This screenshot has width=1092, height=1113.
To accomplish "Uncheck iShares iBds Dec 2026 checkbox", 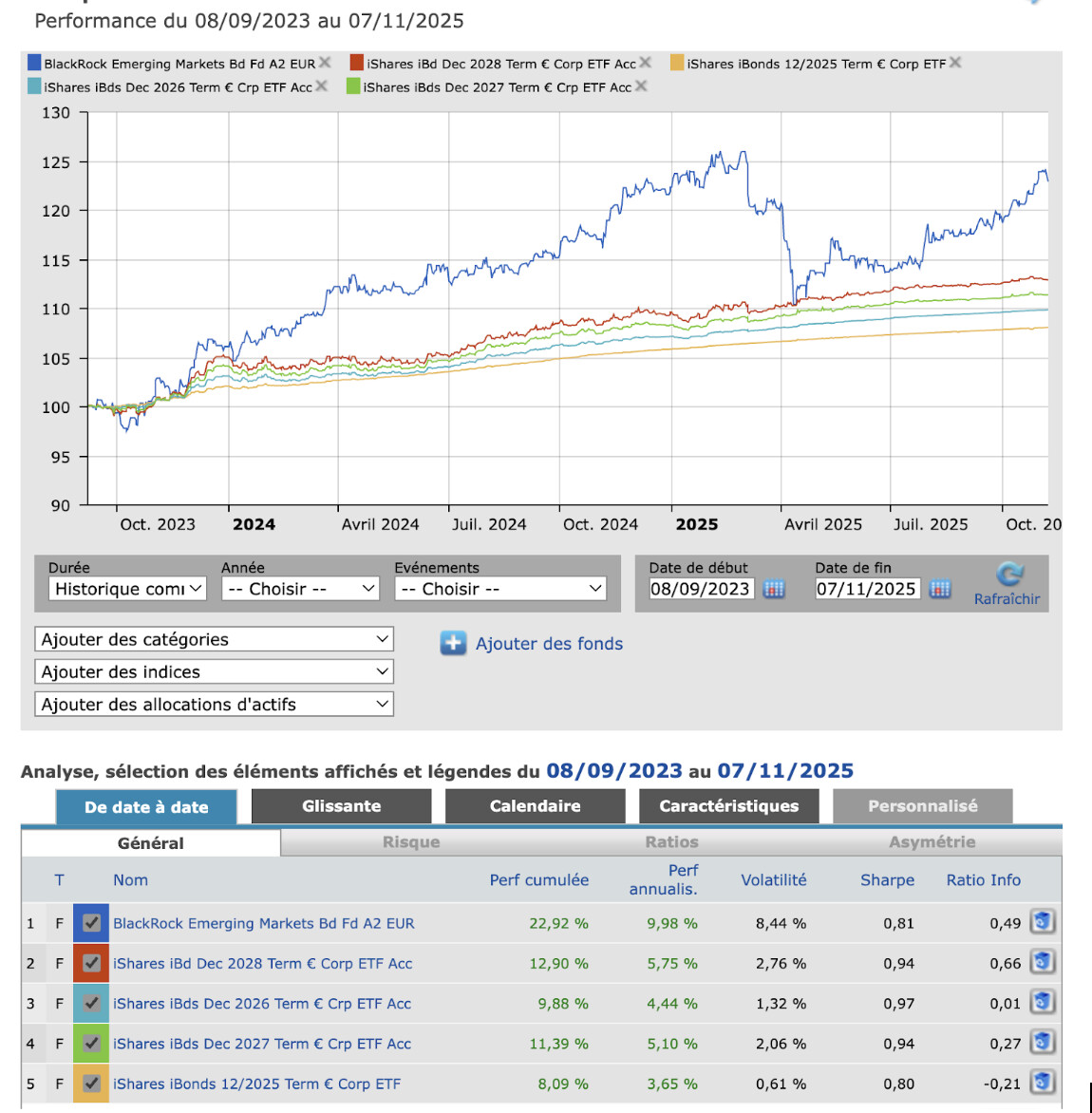I will (91, 1003).
